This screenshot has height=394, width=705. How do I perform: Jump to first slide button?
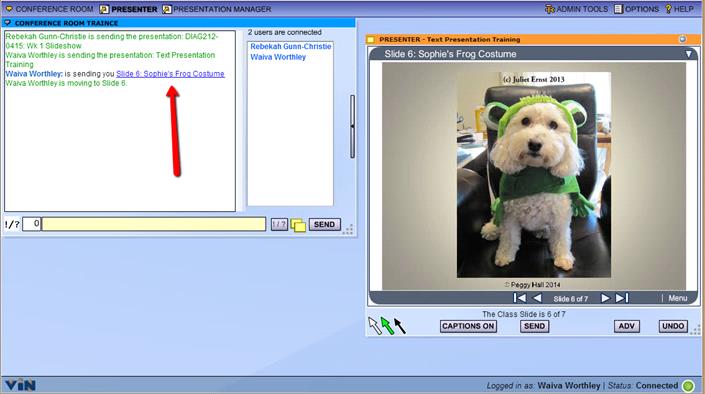(x=520, y=298)
